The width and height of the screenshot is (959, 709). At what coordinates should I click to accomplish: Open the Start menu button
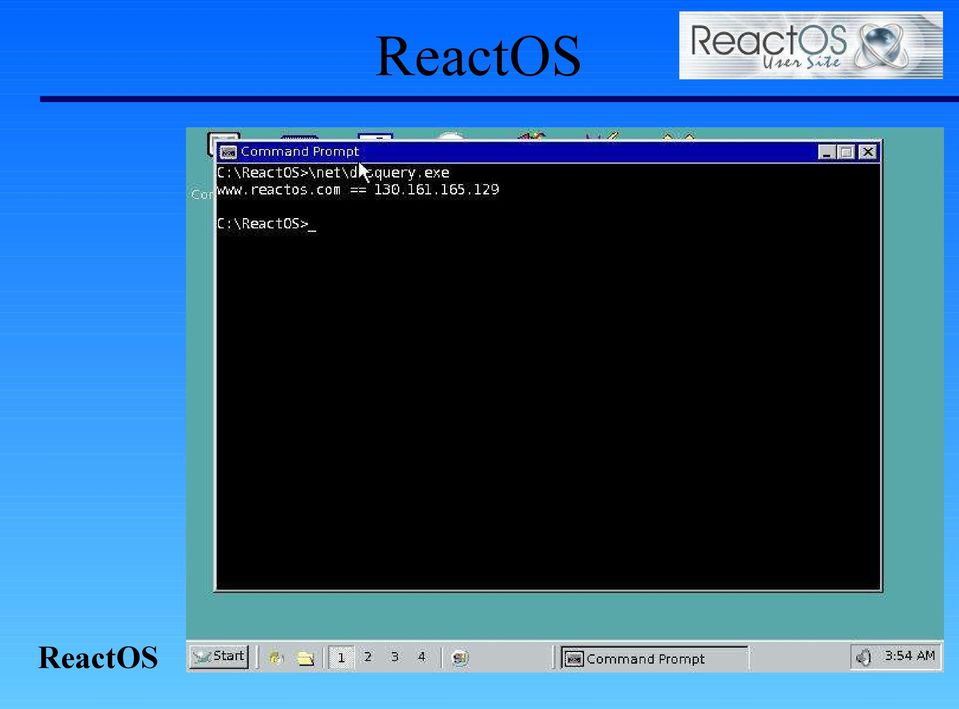coord(219,657)
